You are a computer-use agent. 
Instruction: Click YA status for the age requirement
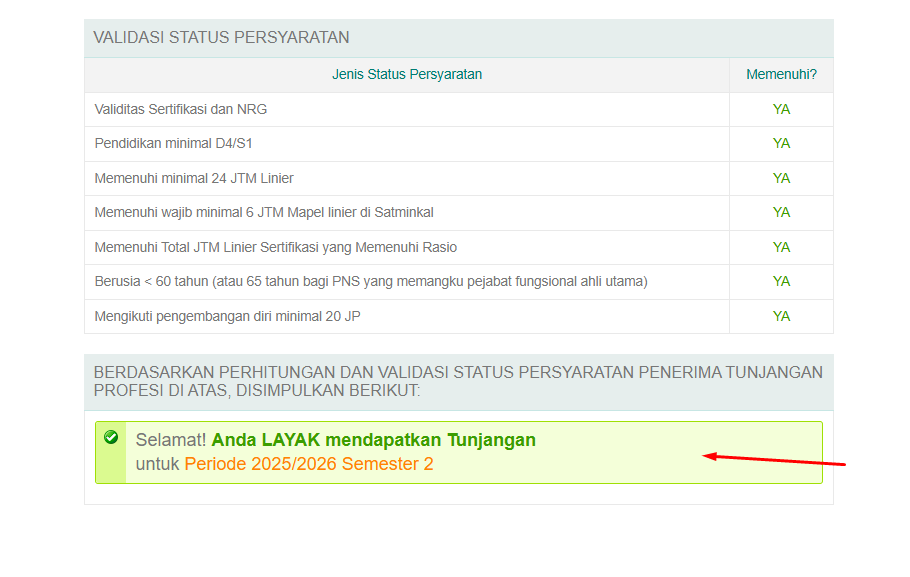tap(781, 281)
